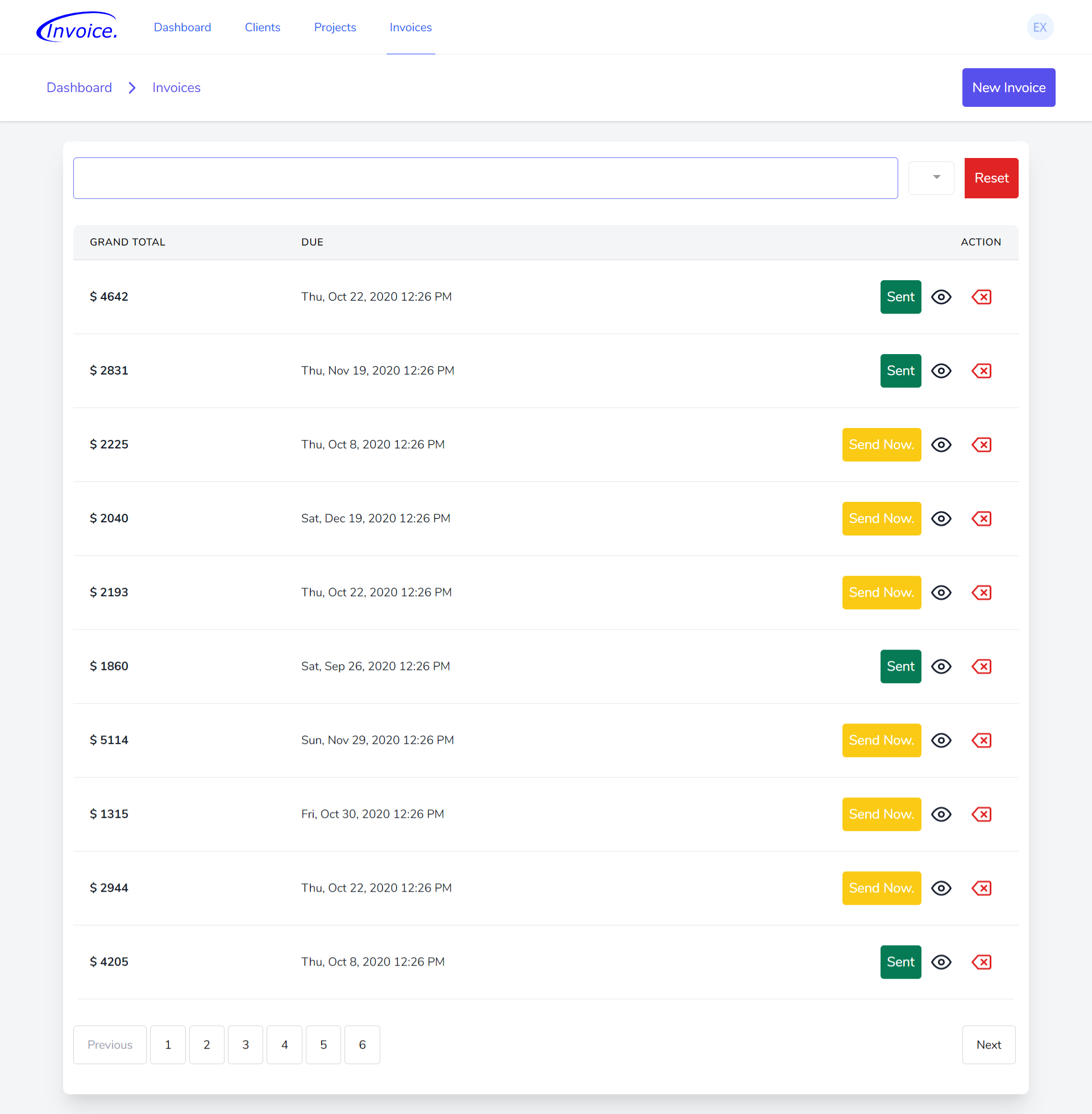The width and height of the screenshot is (1092, 1114).
Task: Delete the $5114 invoice
Action: [981, 740]
